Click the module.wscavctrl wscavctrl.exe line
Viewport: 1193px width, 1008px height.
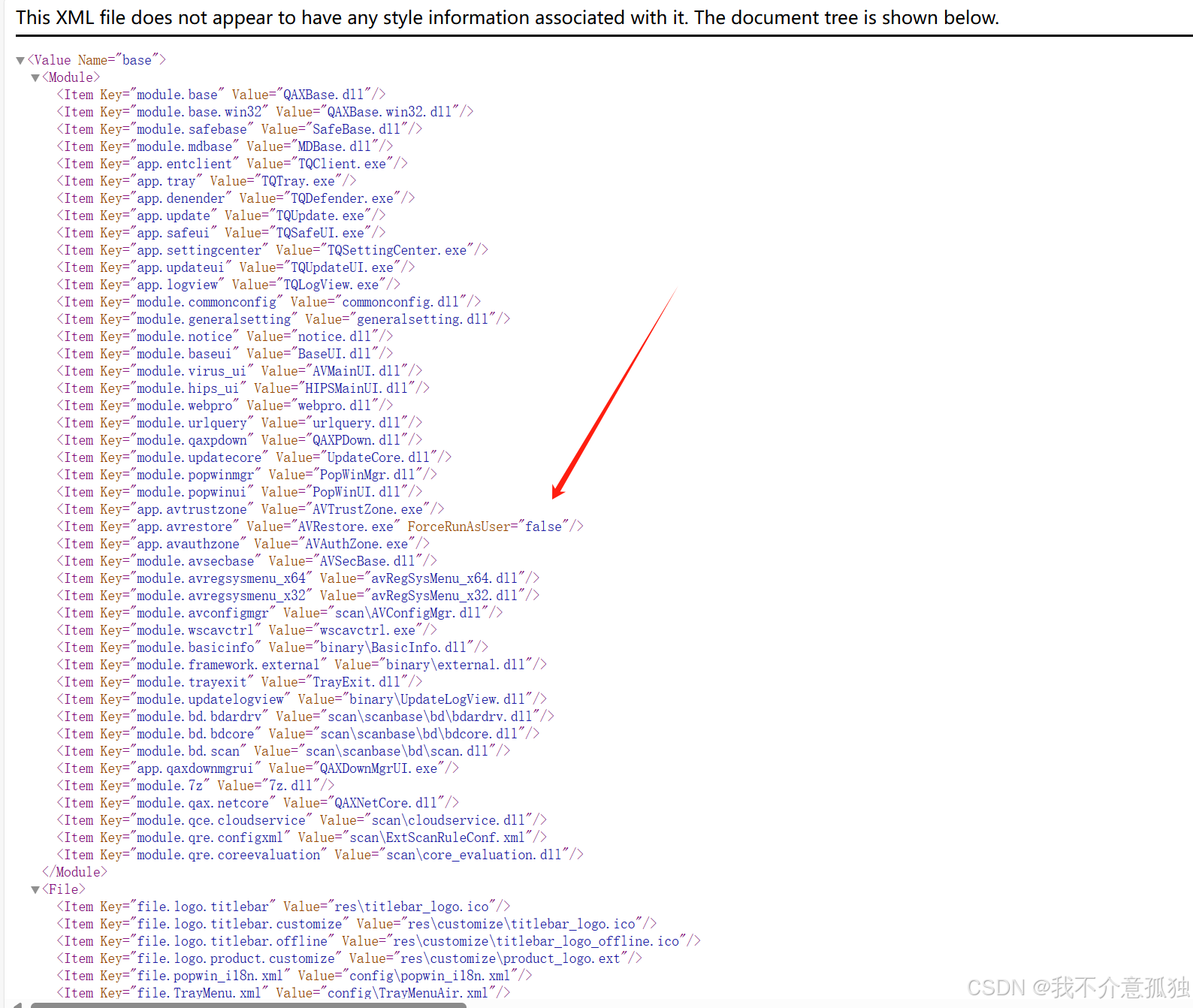tap(247, 630)
